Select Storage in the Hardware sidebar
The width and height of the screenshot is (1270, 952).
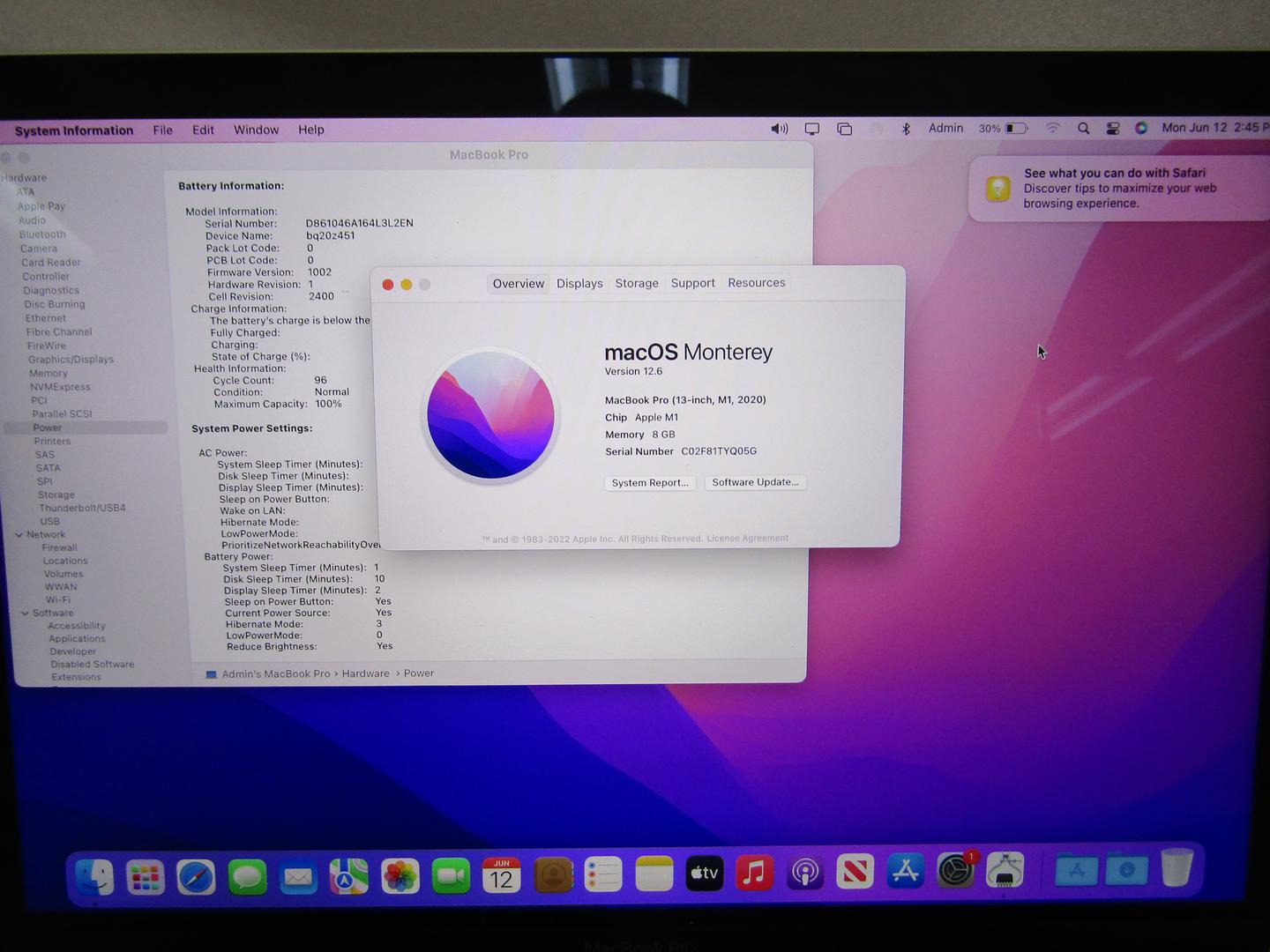tap(56, 495)
